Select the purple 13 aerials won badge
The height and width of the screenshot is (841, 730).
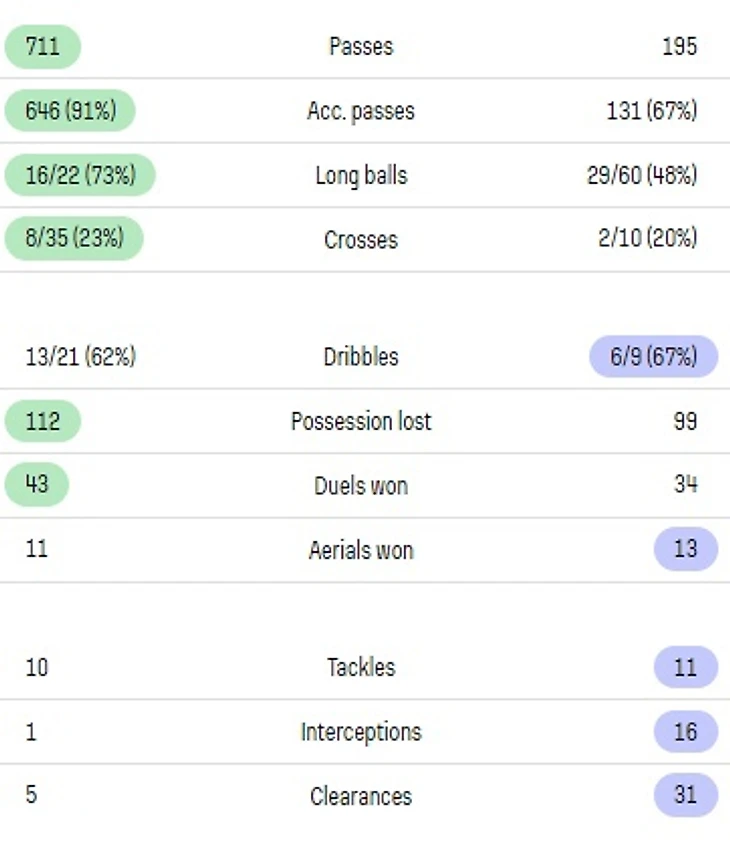685,549
